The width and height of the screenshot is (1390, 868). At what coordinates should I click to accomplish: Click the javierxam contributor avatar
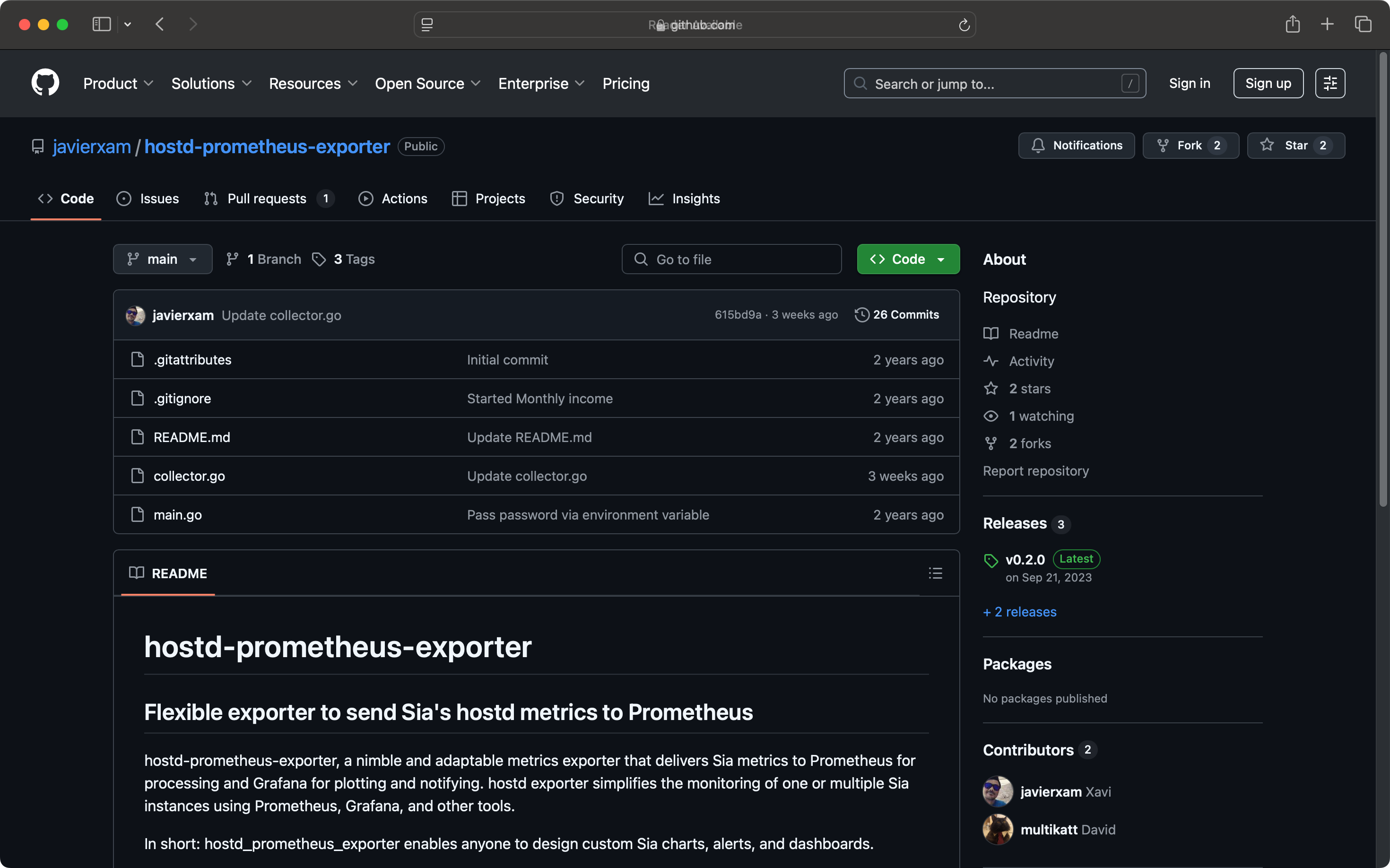coord(998,791)
